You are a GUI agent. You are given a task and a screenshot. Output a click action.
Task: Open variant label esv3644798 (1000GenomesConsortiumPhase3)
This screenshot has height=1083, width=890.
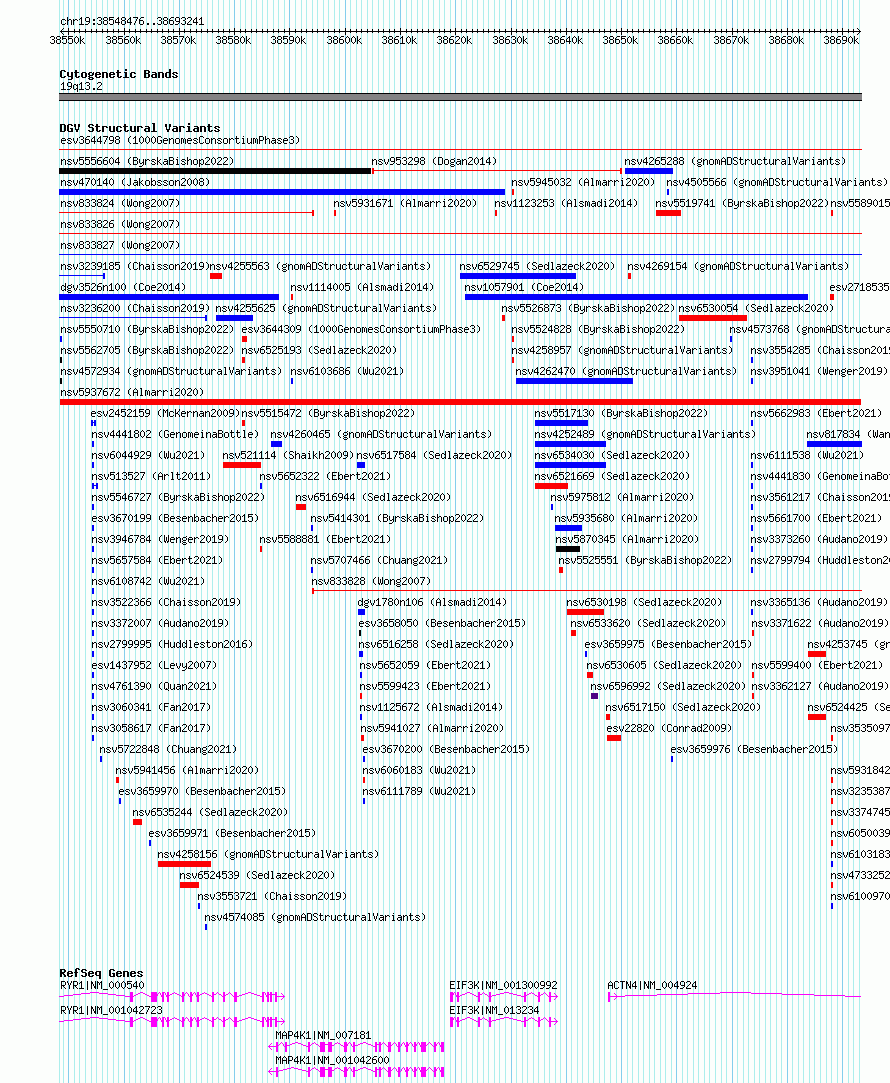(x=180, y=140)
